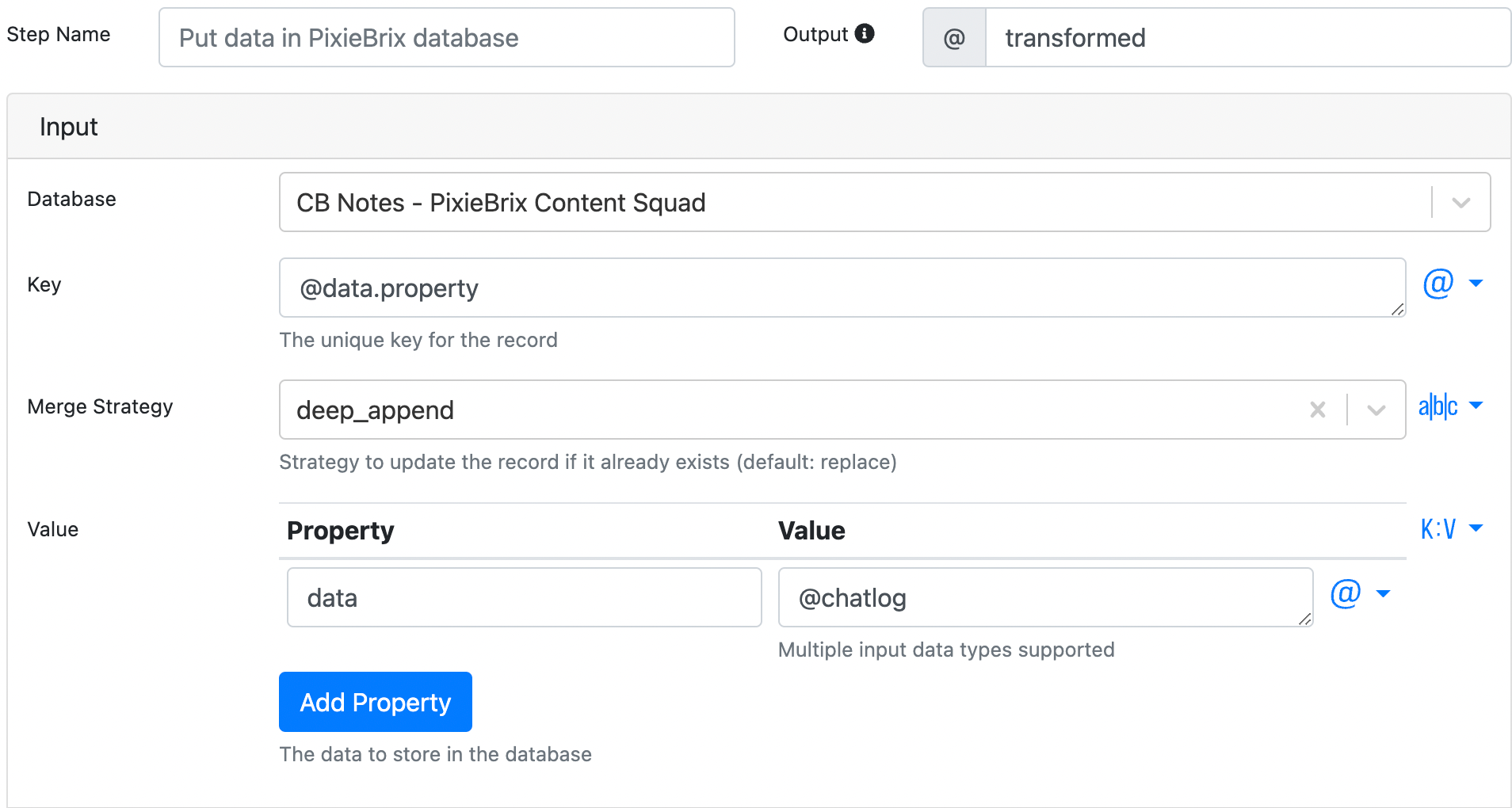1512x808 pixels.
Task: Open the Value K:V type toggle
Action: pos(1451,528)
